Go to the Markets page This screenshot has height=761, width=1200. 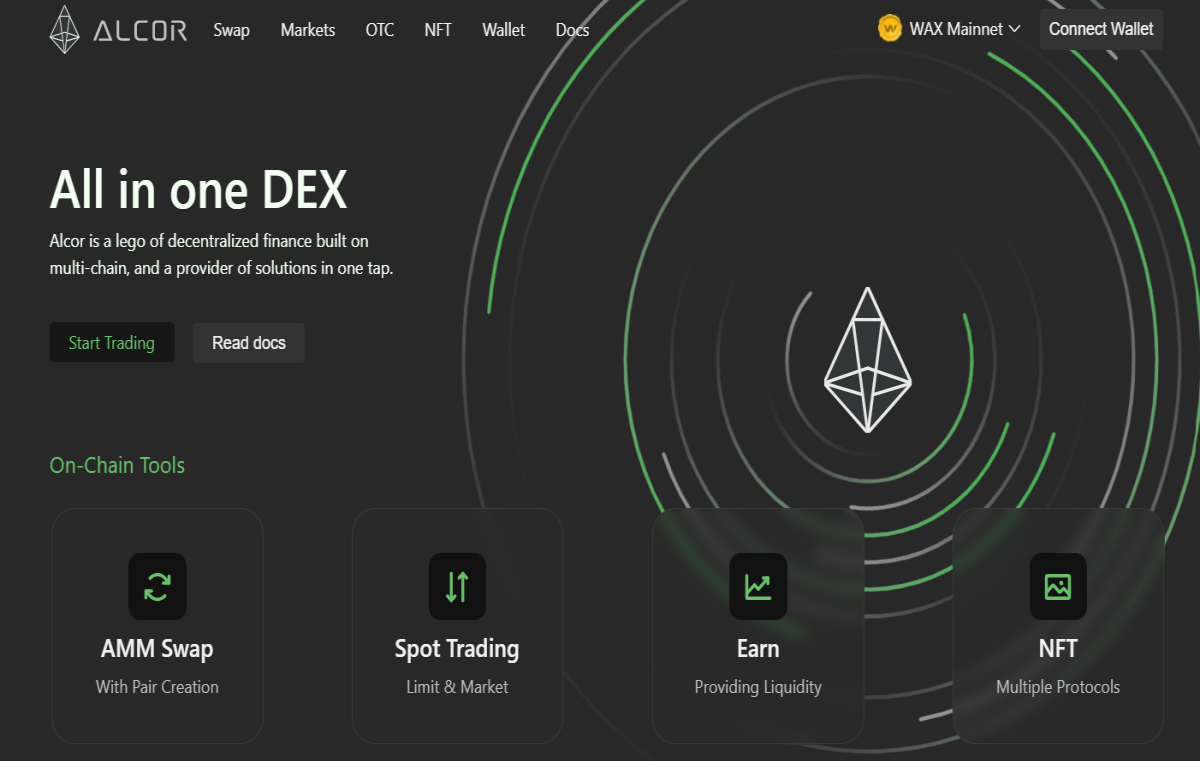coord(308,30)
